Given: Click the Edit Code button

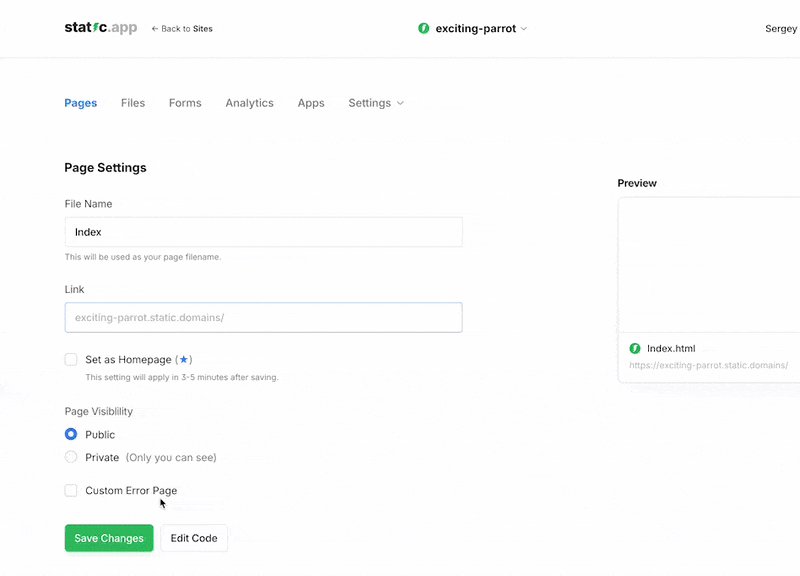Looking at the screenshot, I should click(194, 538).
